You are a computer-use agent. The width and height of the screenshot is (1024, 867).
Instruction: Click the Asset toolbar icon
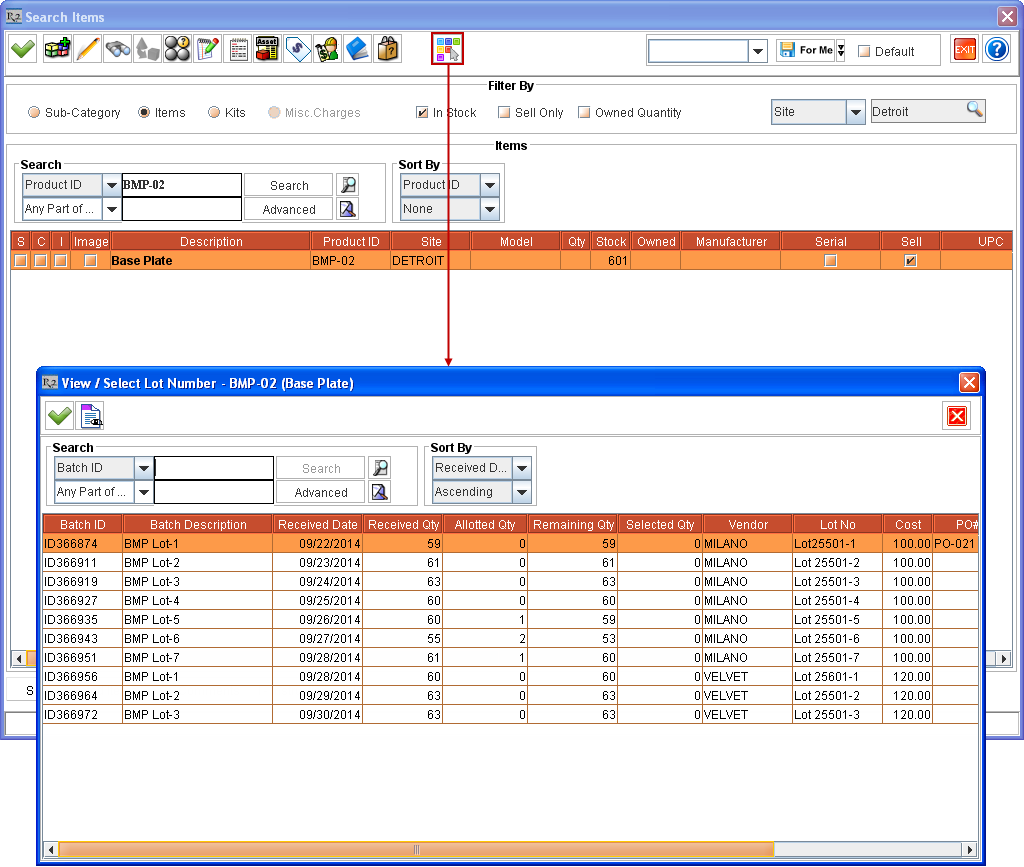tap(265, 48)
